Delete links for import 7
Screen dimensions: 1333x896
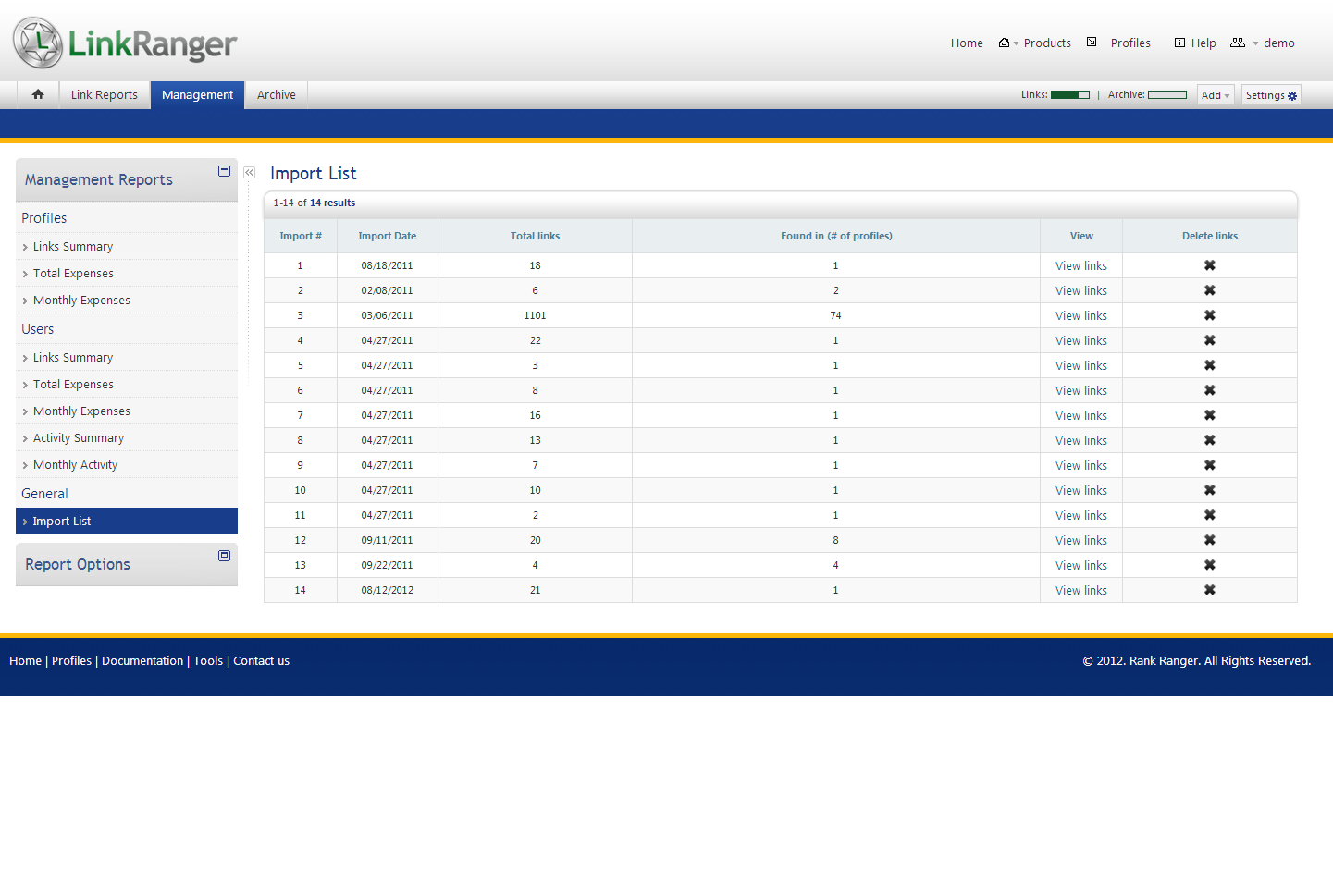tap(1209, 415)
